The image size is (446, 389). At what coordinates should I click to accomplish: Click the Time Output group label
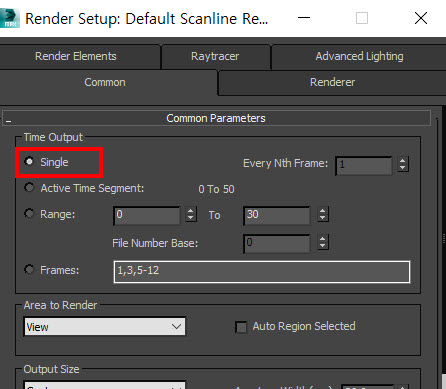(53, 137)
